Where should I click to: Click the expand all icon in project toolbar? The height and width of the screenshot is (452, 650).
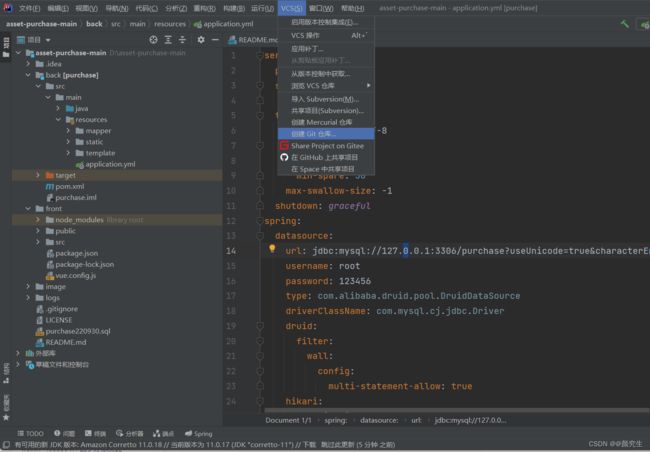(168, 40)
